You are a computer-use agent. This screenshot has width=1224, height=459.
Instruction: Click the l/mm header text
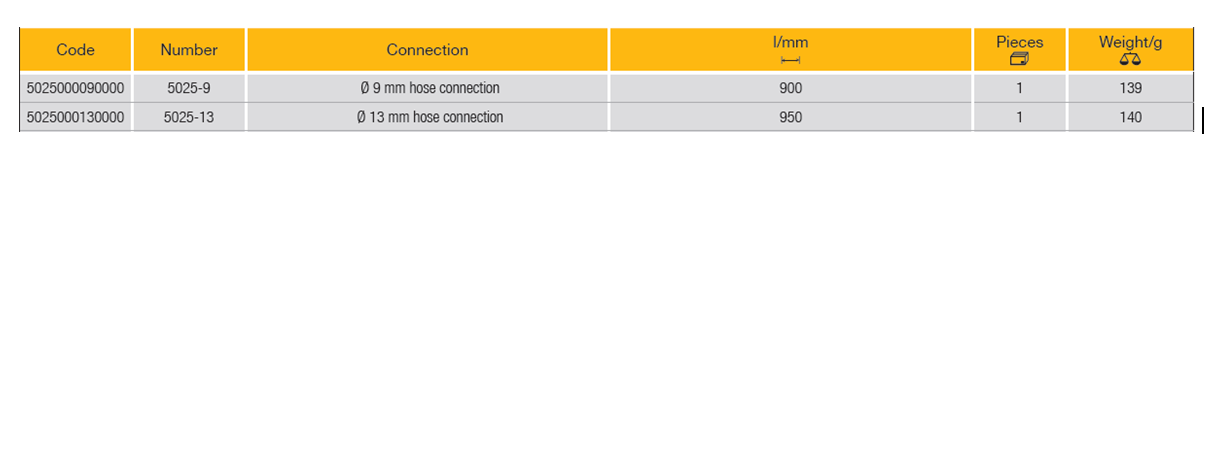[x=790, y=42]
